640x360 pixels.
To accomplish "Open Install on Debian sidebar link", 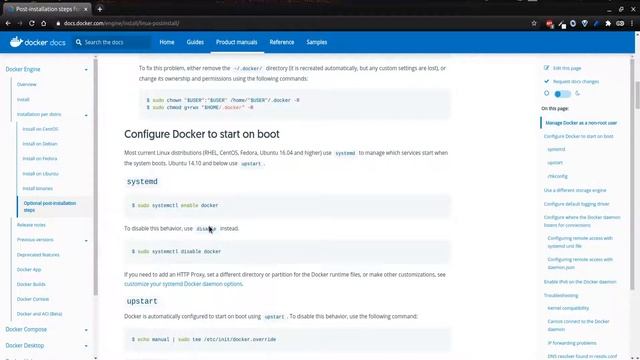I will point(40,144).
